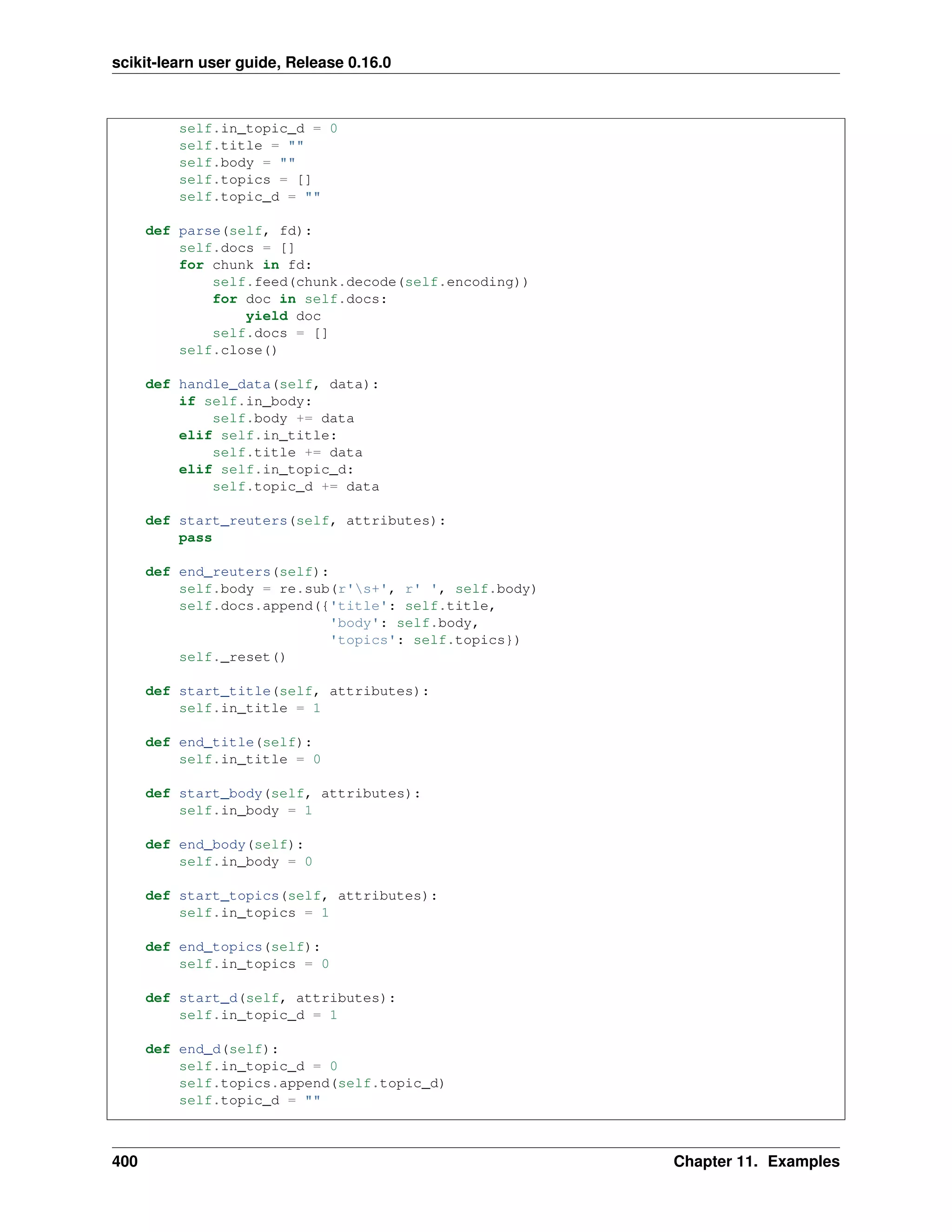
Task: Select 'def end_title(self):' line
Action: click(x=228, y=742)
